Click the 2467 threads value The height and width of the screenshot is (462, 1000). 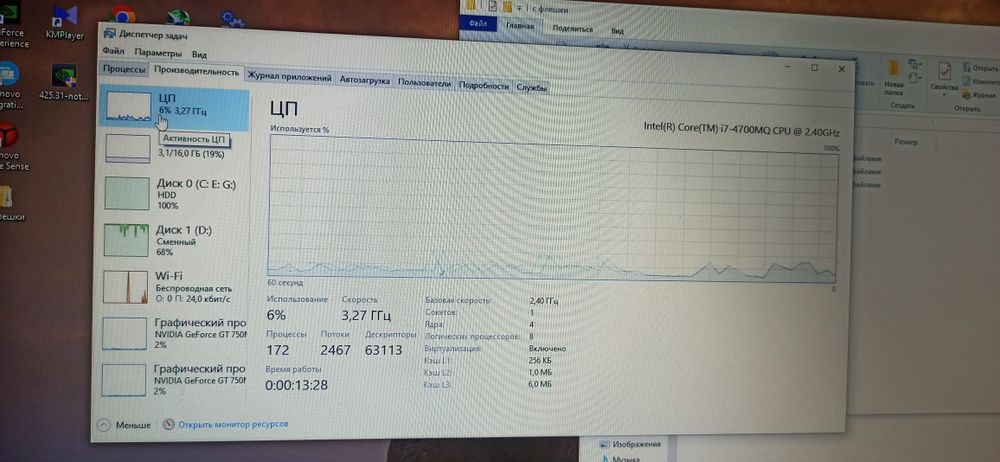tap(335, 350)
